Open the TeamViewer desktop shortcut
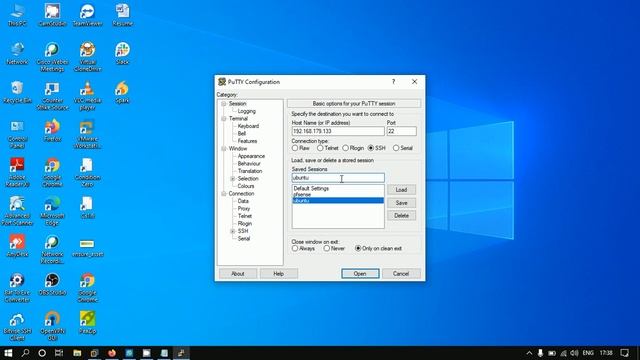Screen dimensions: 640x360 [x=87, y=15]
